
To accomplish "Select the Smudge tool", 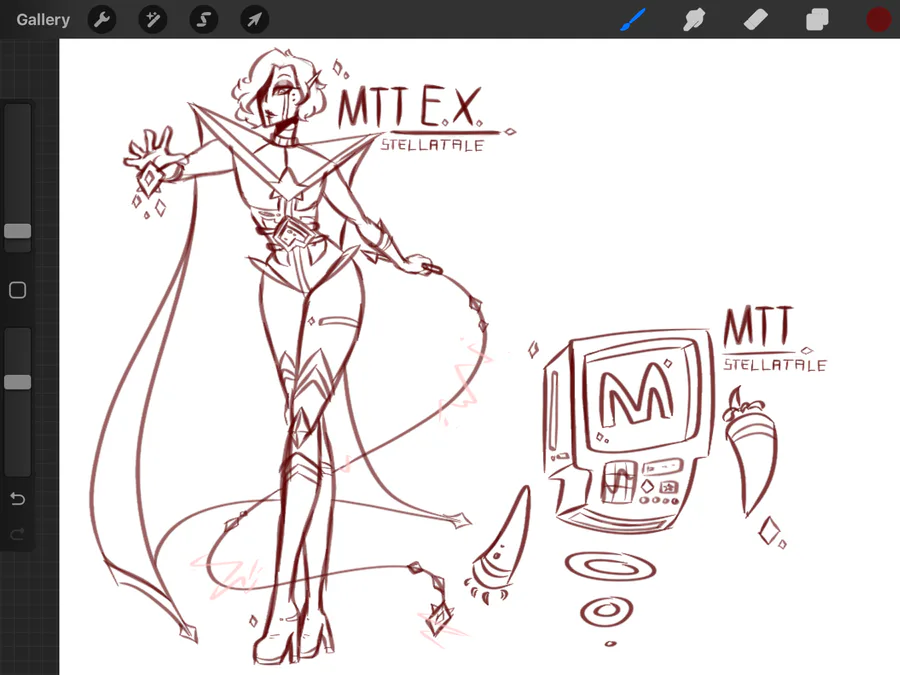I will (694, 20).
